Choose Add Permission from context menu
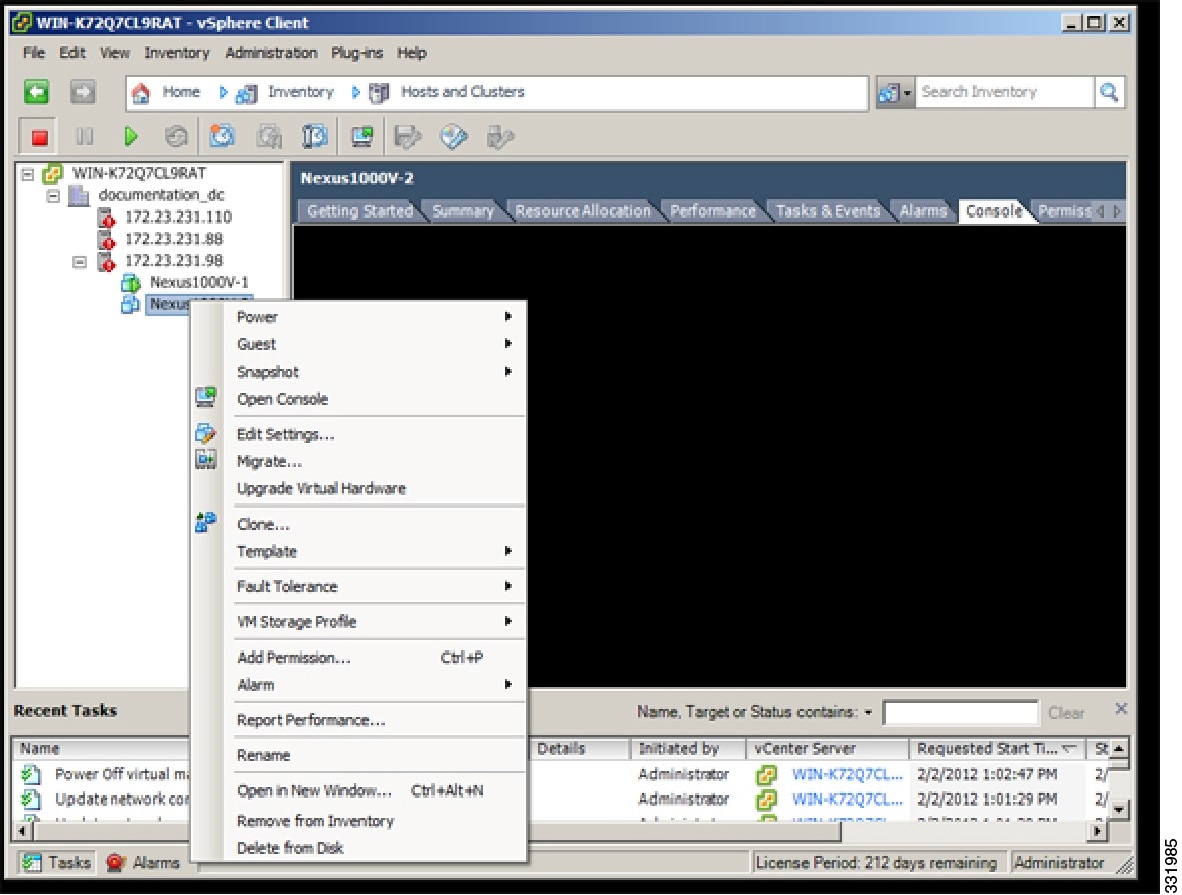The width and height of the screenshot is (1182, 895). tap(293, 657)
